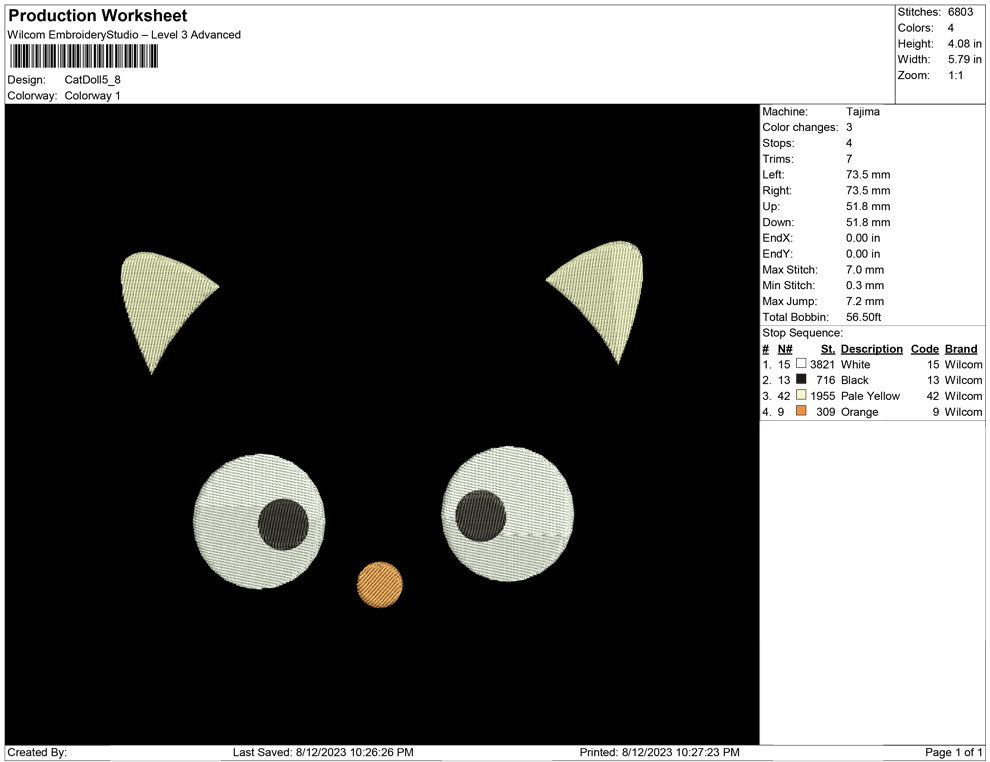
Task: Click the Black thread color swatch
Action: click(x=801, y=380)
